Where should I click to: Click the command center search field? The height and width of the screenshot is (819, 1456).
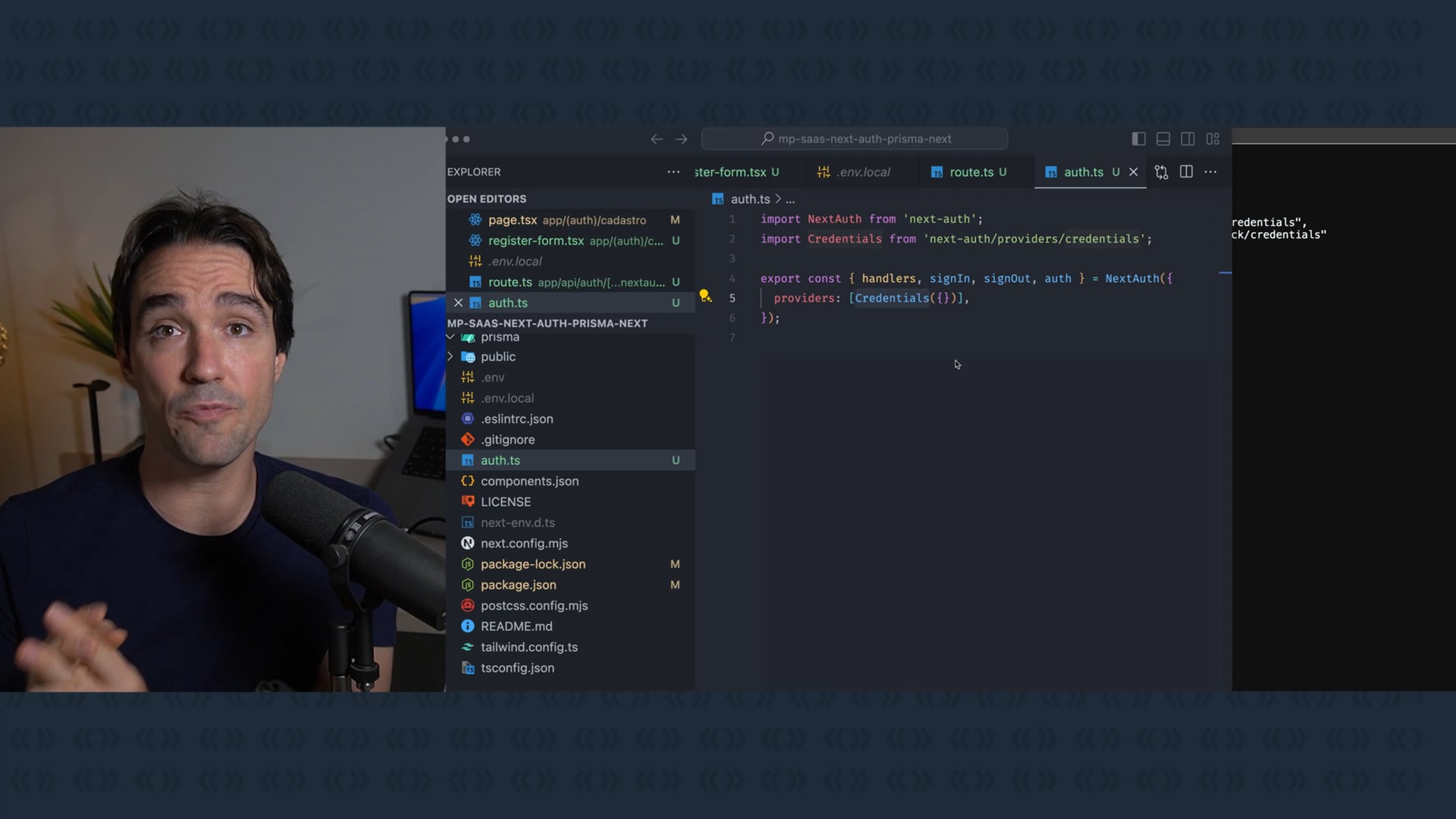pos(855,139)
